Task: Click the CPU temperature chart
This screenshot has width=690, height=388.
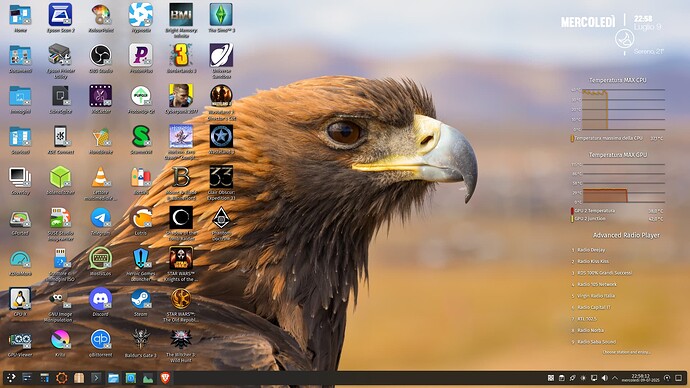Action: point(618,109)
